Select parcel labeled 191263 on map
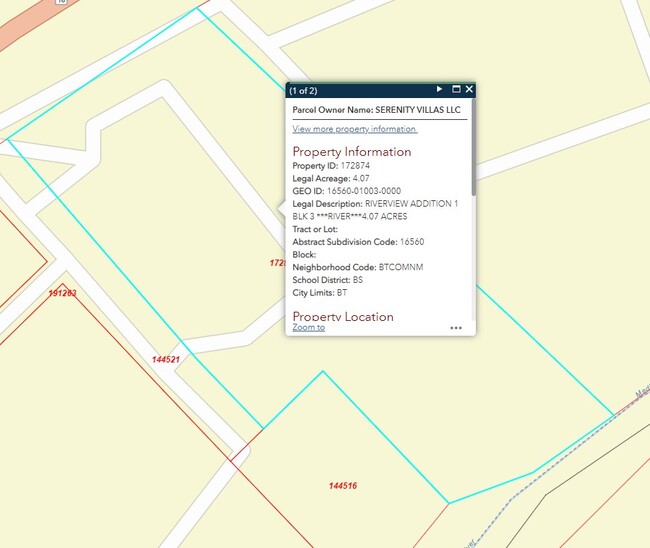 click(62, 293)
